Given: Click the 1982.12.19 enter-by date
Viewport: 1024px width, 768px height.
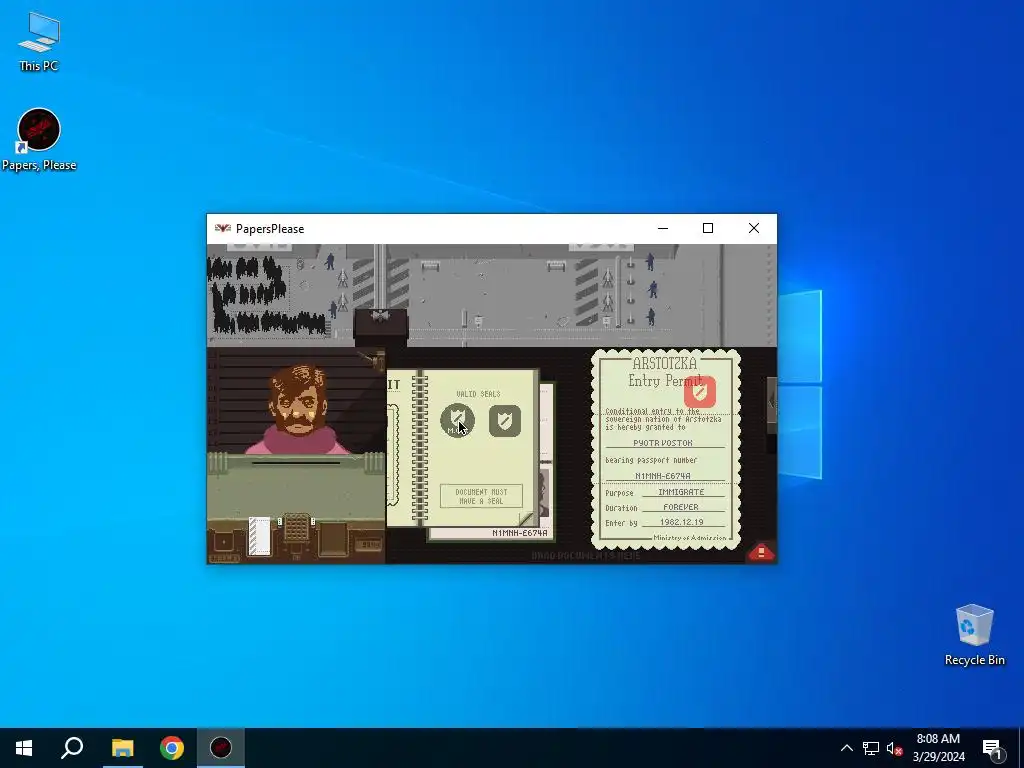Looking at the screenshot, I should click(681, 522).
